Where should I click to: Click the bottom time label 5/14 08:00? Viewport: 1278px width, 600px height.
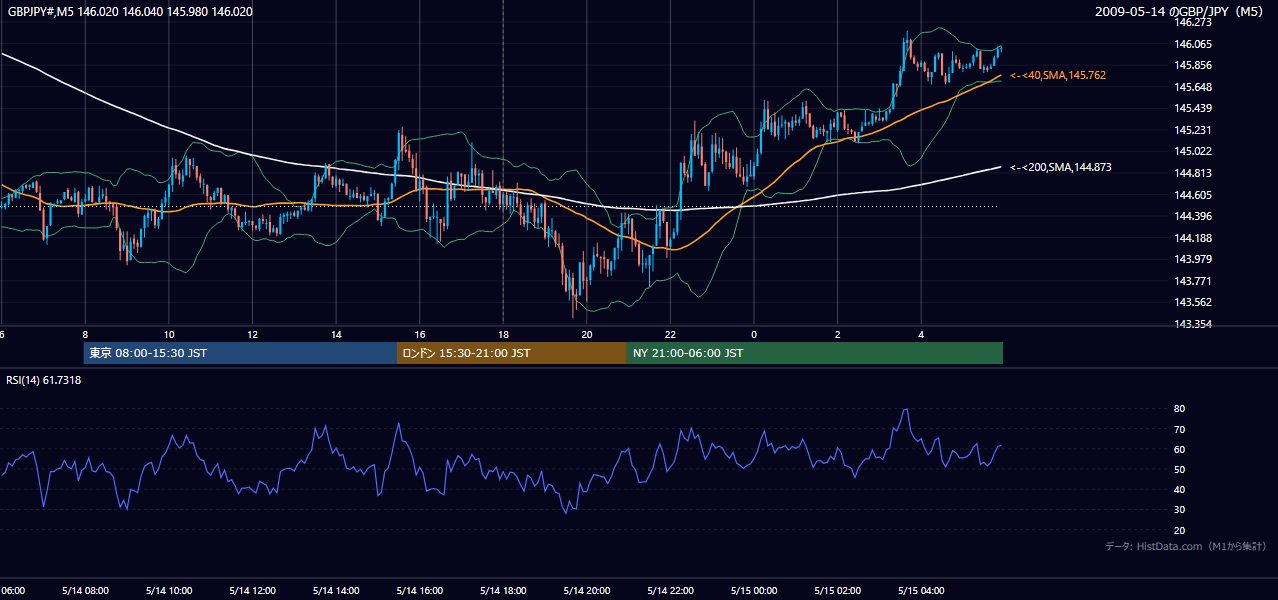pos(85,590)
